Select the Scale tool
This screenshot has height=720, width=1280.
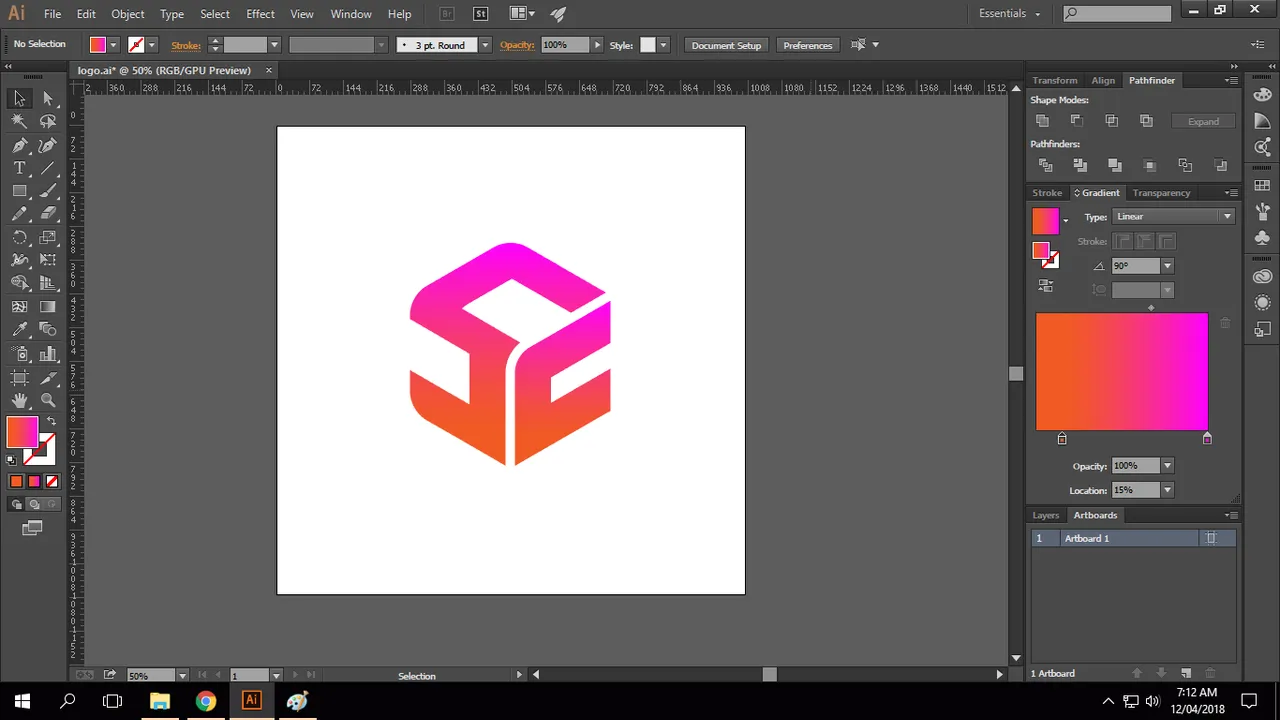pyautogui.click(x=48, y=238)
